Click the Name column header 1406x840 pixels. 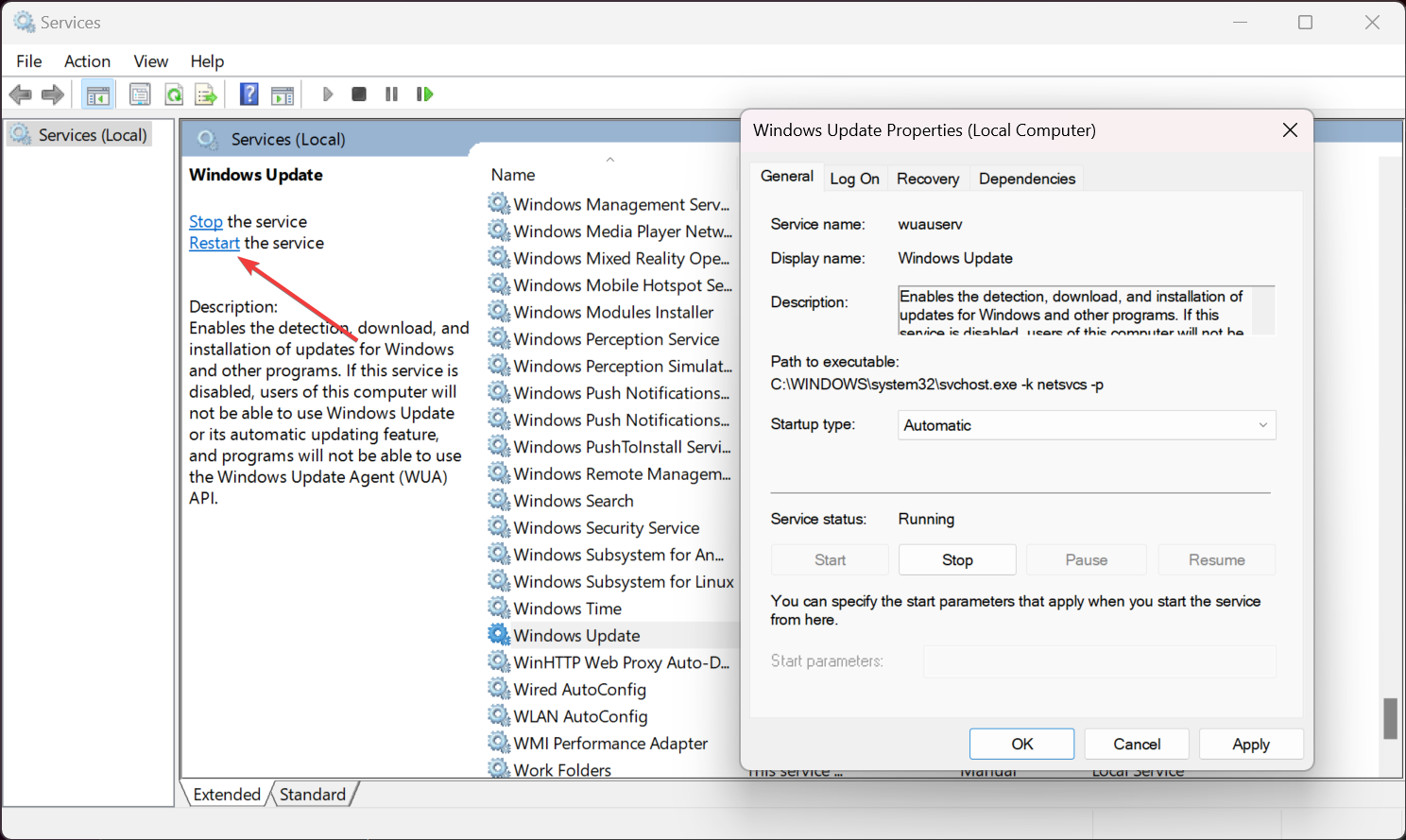[513, 175]
